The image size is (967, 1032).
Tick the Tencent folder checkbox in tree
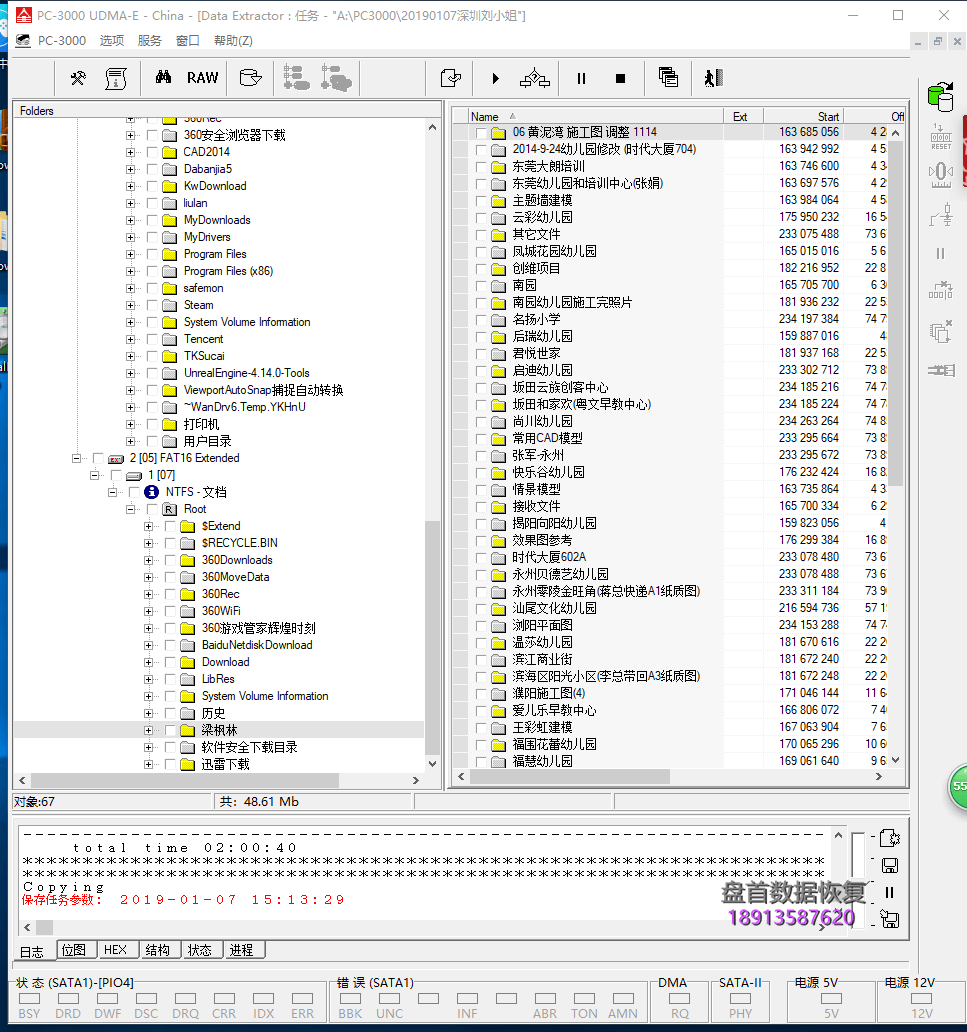click(x=152, y=340)
